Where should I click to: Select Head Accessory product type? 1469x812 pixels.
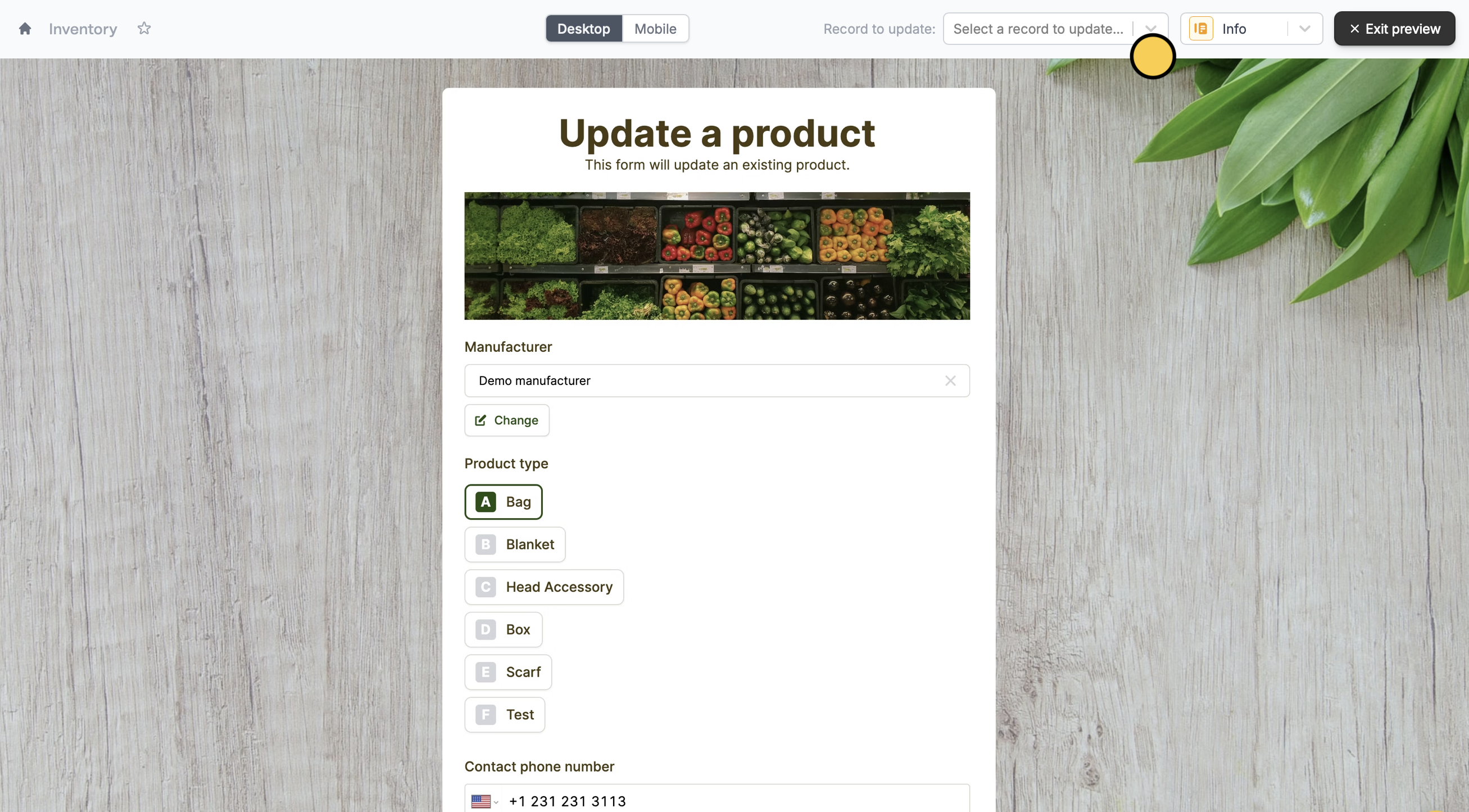click(543, 587)
